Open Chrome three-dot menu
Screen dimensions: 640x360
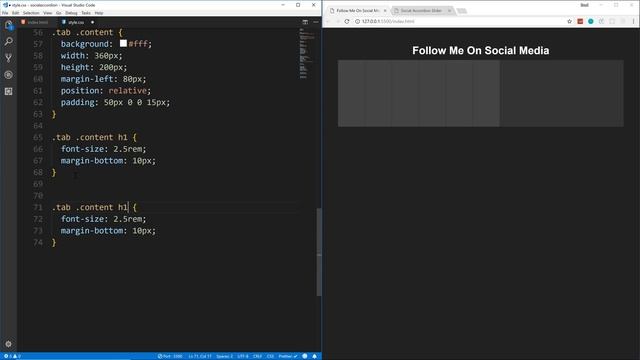tap(633, 21)
